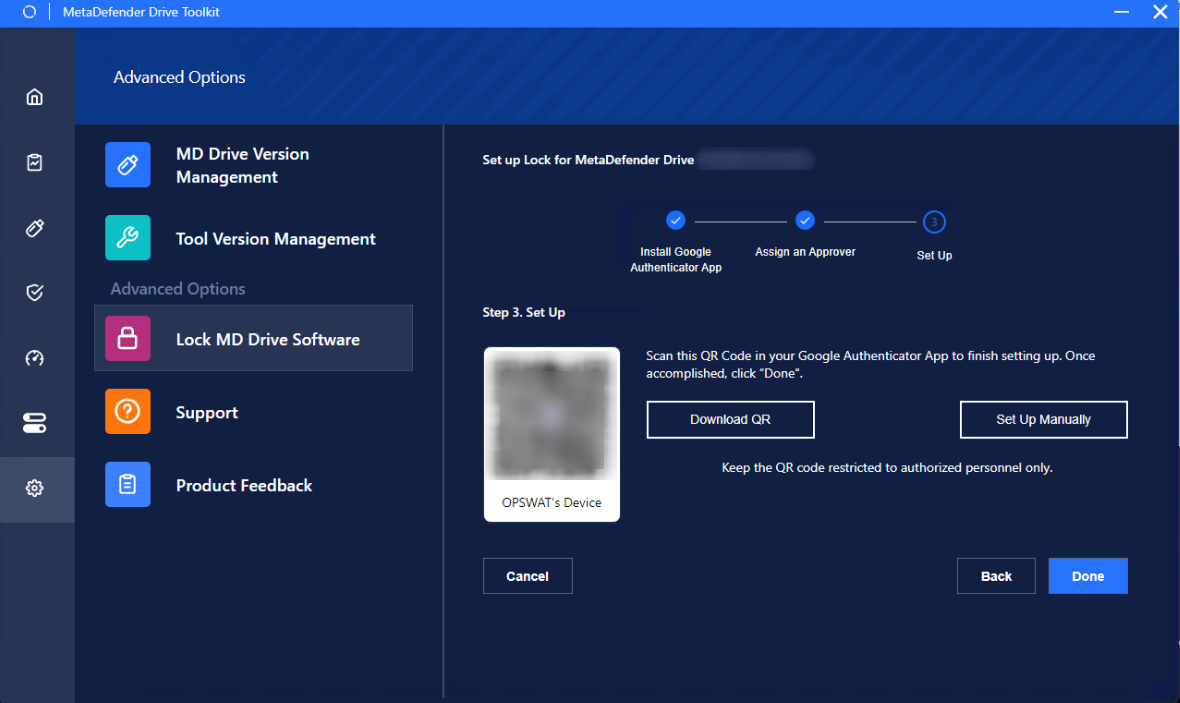1180x703 pixels.
Task: Click the teal wrench Tool Version icon
Action: [128, 238]
